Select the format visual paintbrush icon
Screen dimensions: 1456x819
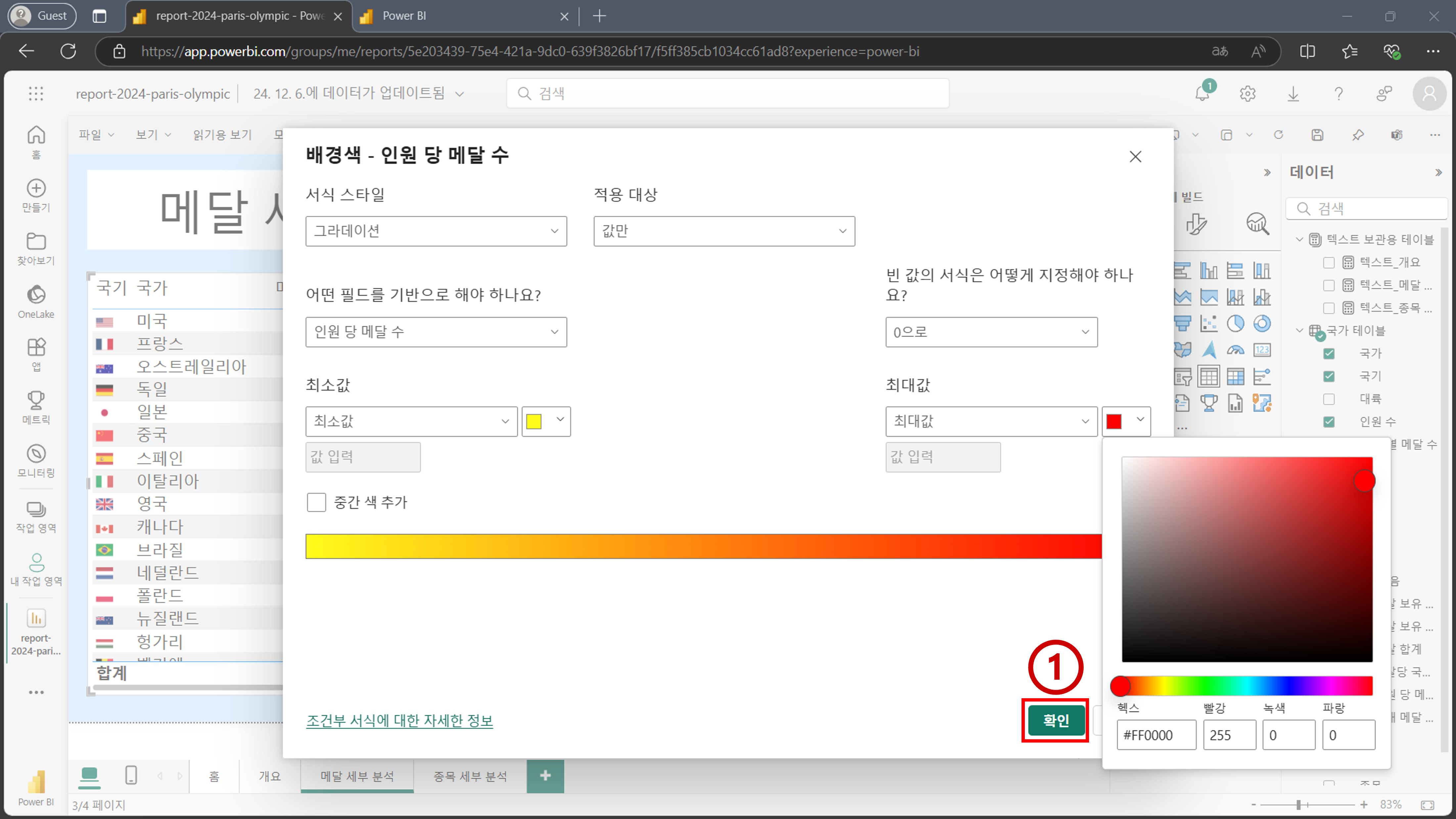click(x=1197, y=224)
